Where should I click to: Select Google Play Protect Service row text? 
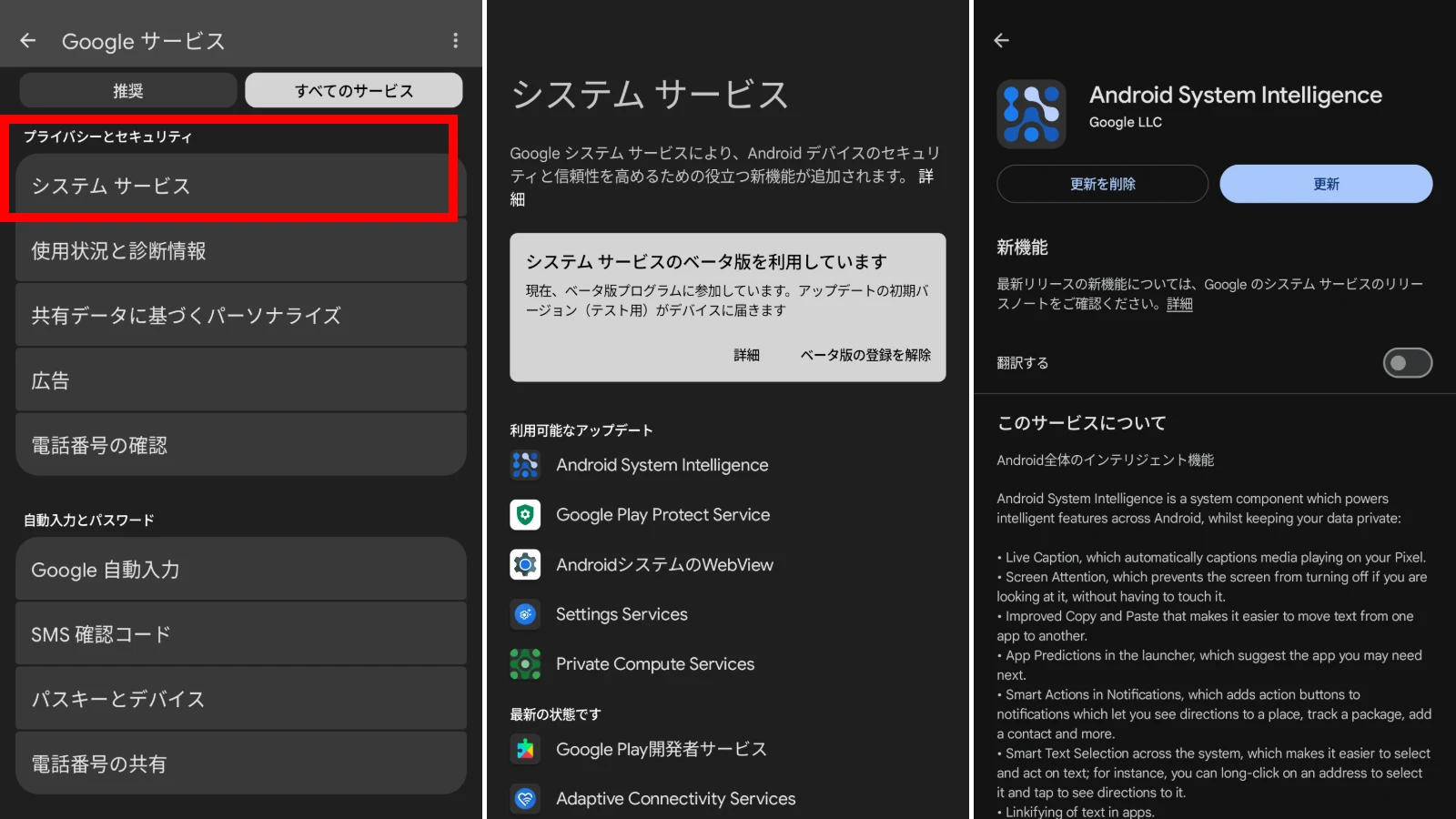click(663, 515)
